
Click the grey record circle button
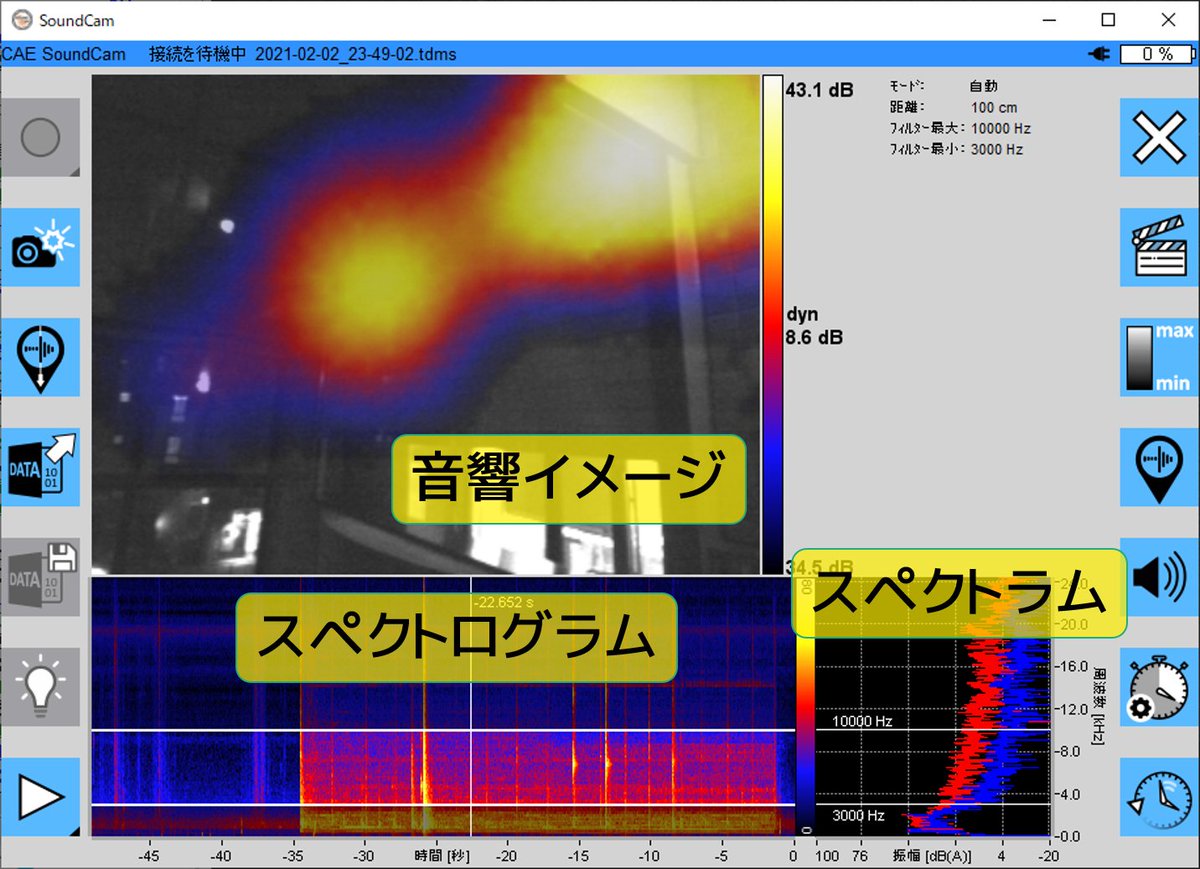40,138
